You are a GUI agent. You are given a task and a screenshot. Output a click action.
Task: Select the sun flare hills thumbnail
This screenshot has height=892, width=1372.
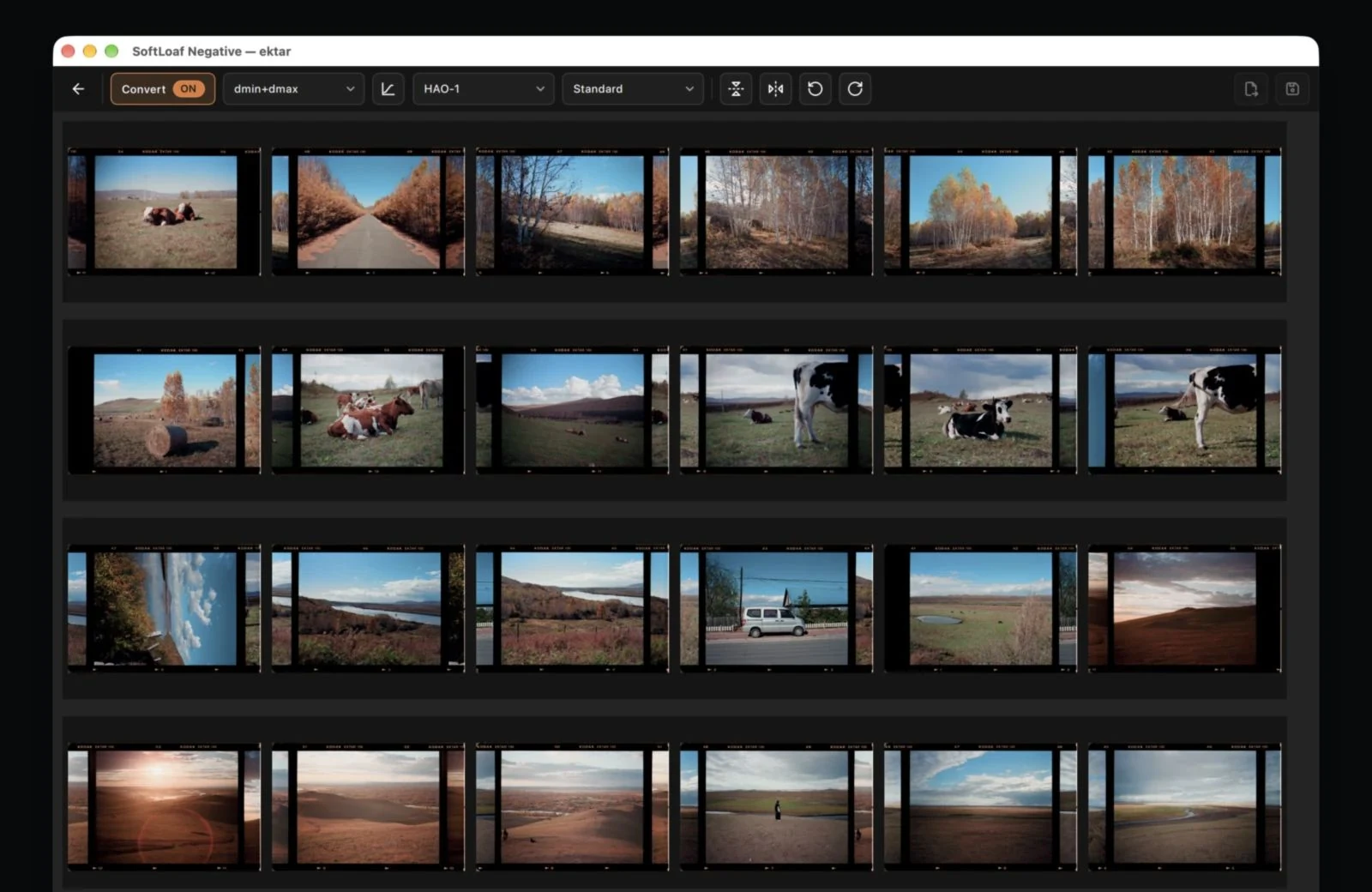tap(164, 807)
